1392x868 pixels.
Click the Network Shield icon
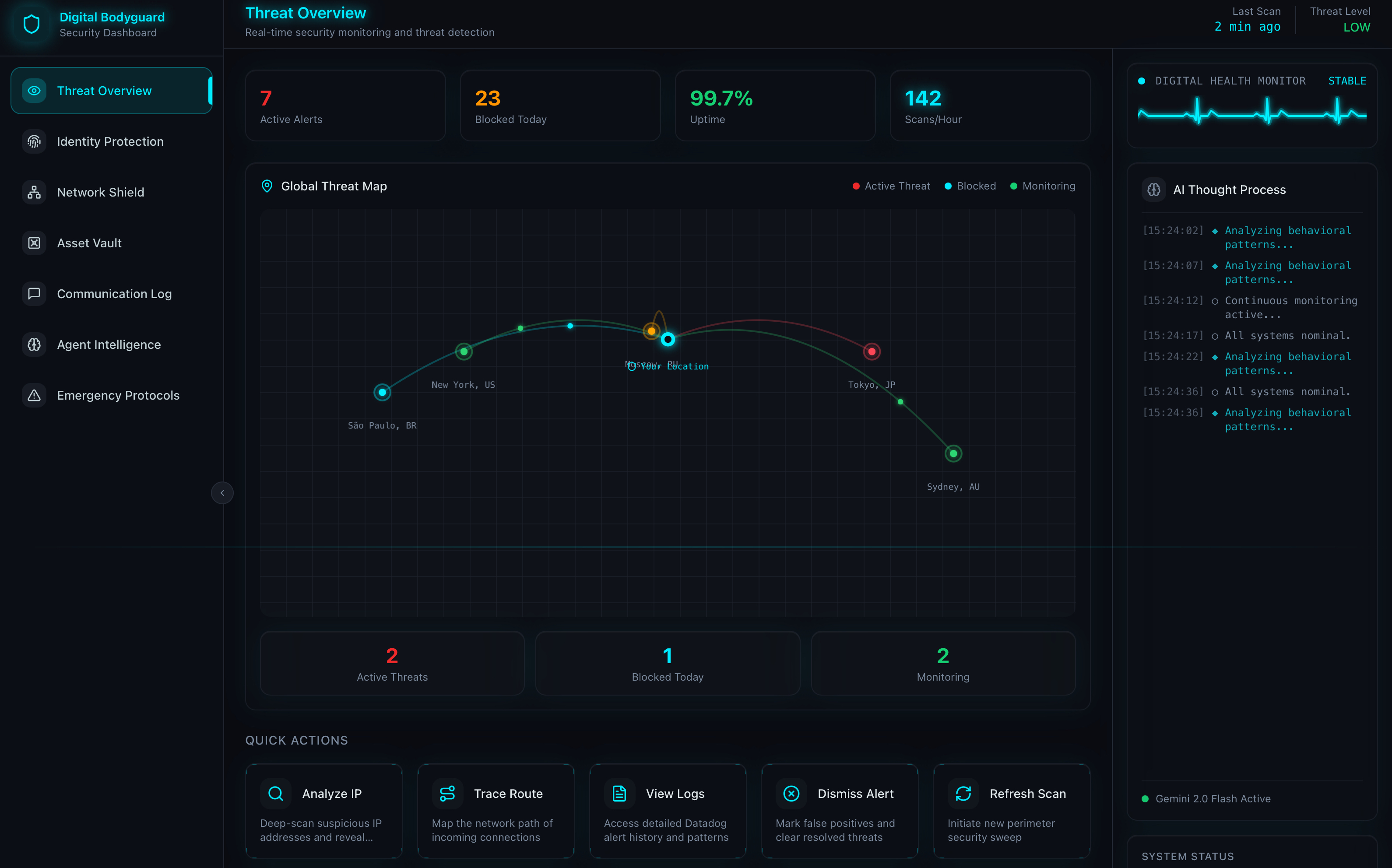point(34,192)
